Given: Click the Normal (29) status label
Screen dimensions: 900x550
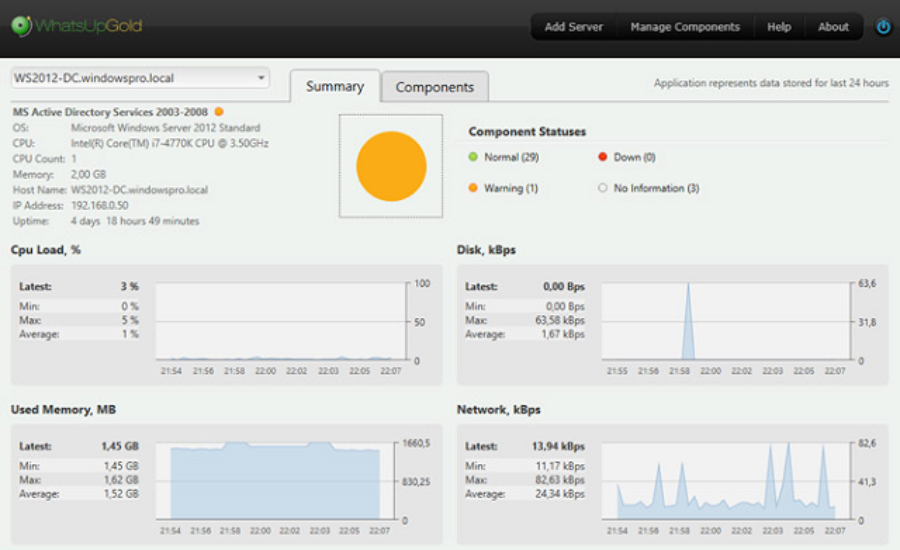Looking at the screenshot, I should pyautogui.click(x=511, y=157).
